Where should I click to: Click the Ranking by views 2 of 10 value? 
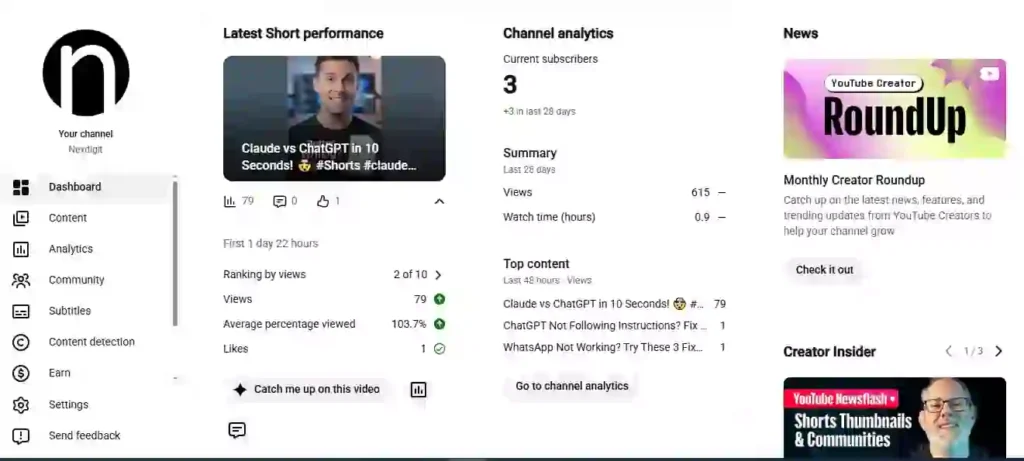410,275
